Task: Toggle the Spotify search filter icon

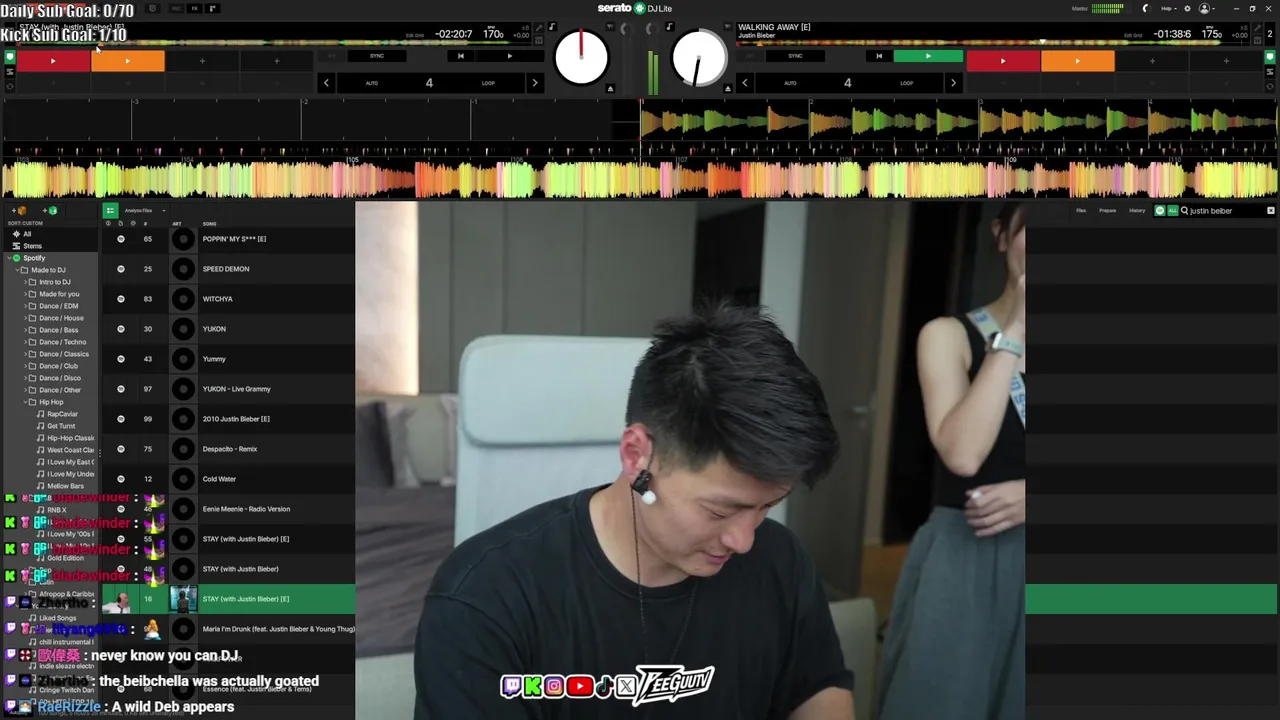Action: point(1160,210)
